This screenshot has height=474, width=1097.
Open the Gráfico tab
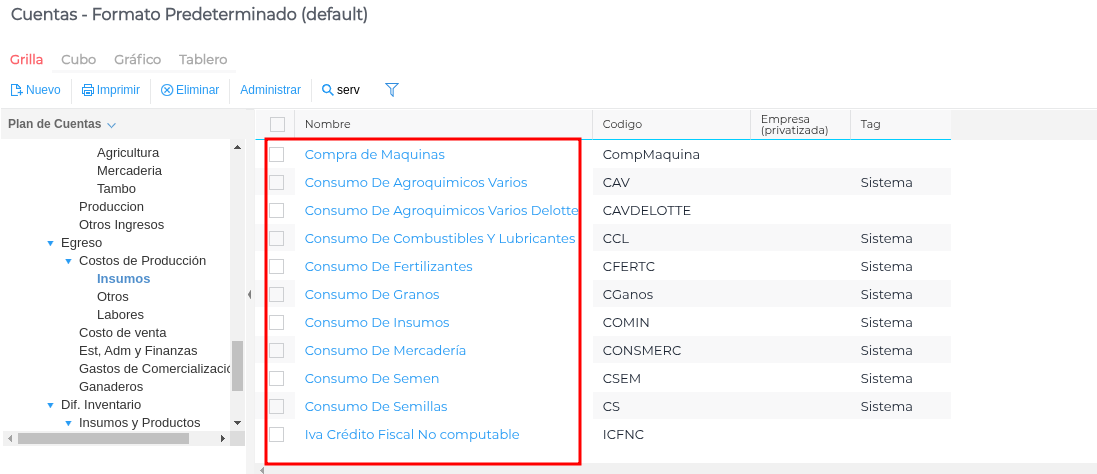[137, 60]
